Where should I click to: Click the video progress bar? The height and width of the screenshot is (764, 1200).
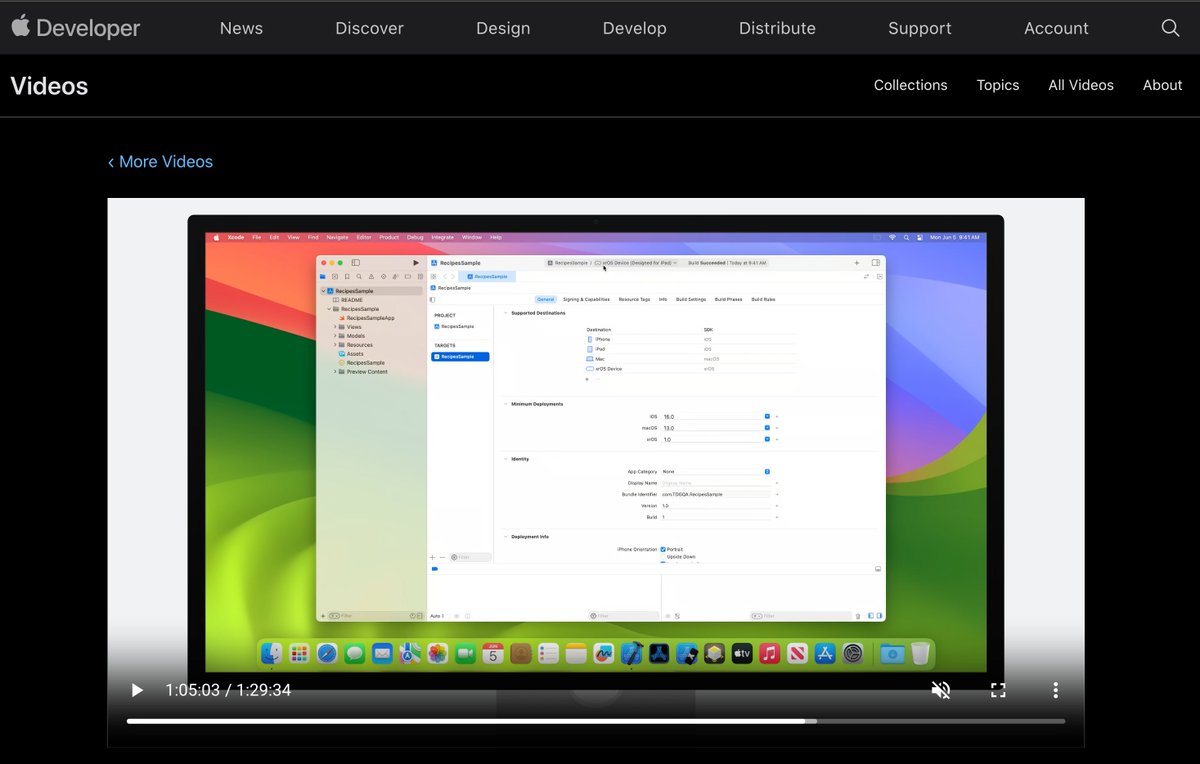[x=596, y=721]
